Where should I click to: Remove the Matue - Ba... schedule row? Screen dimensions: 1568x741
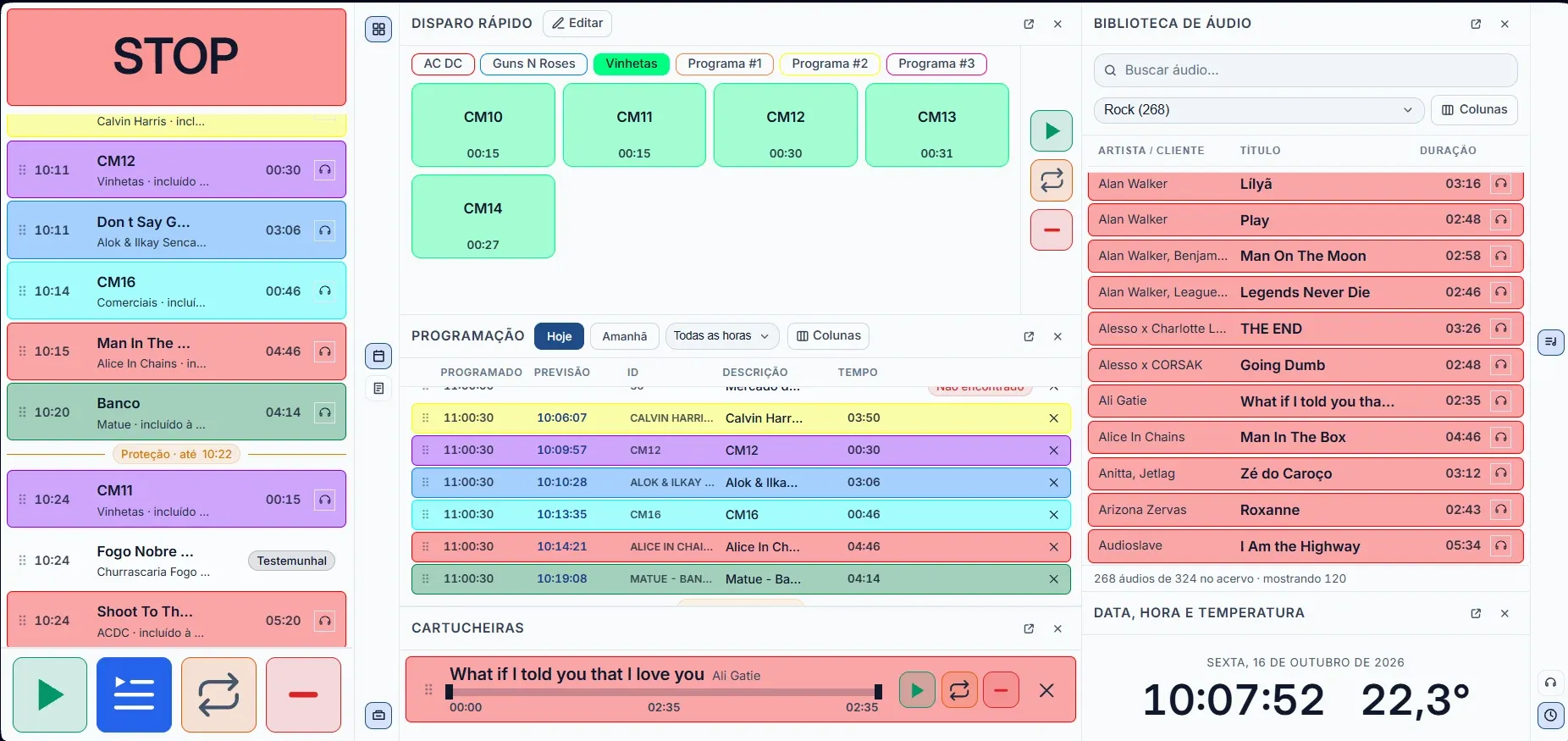[1053, 579]
